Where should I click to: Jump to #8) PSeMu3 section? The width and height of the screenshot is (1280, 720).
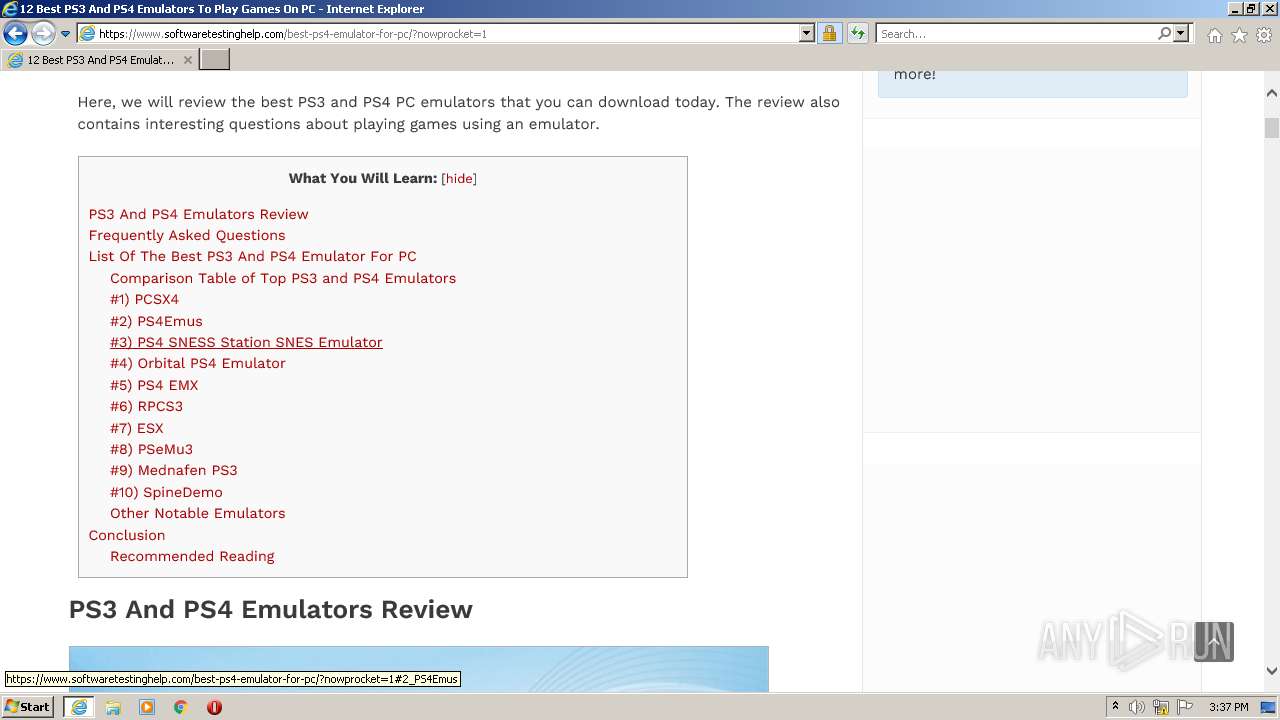[151, 449]
